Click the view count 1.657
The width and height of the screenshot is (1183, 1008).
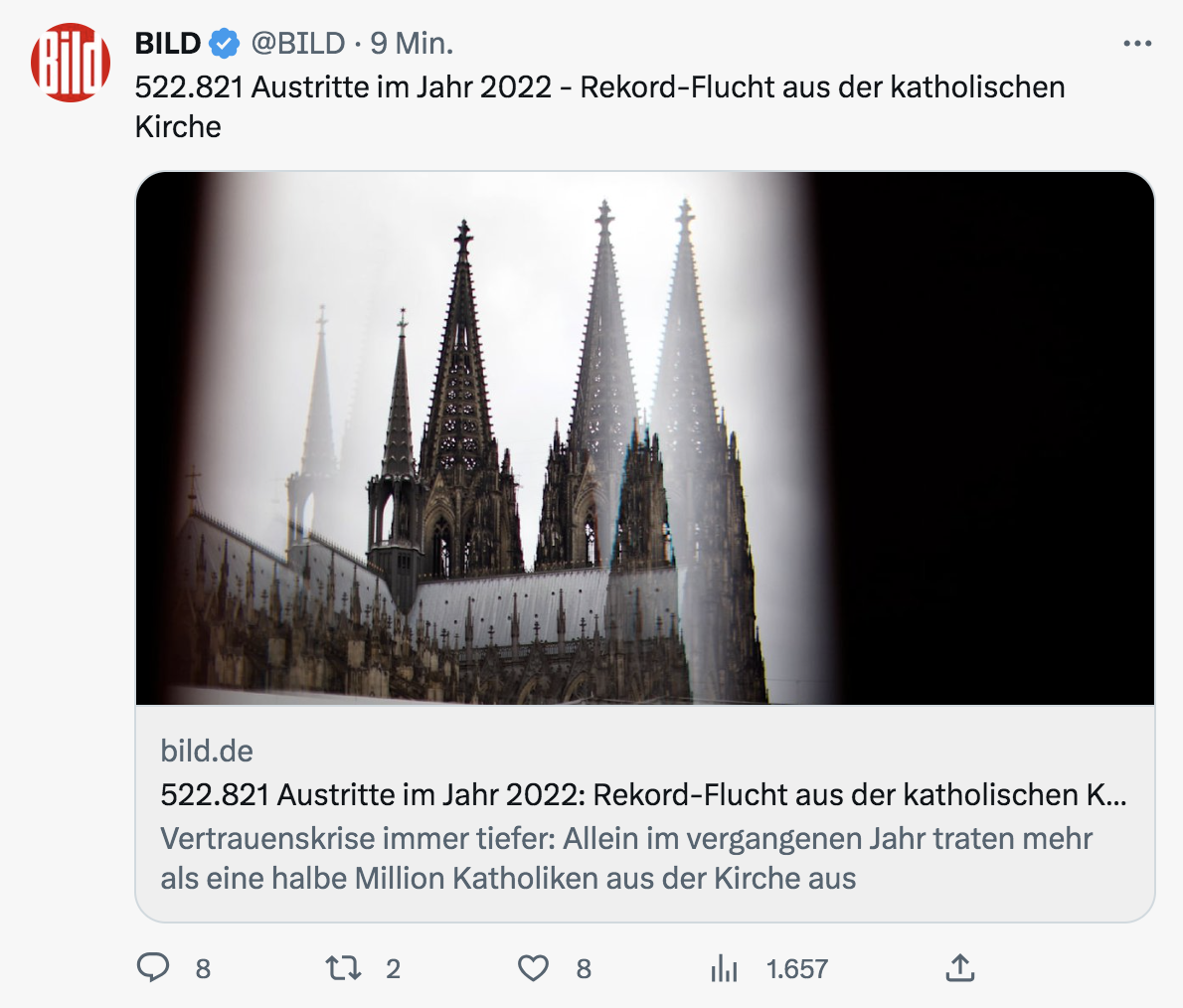click(x=797, y=969)
